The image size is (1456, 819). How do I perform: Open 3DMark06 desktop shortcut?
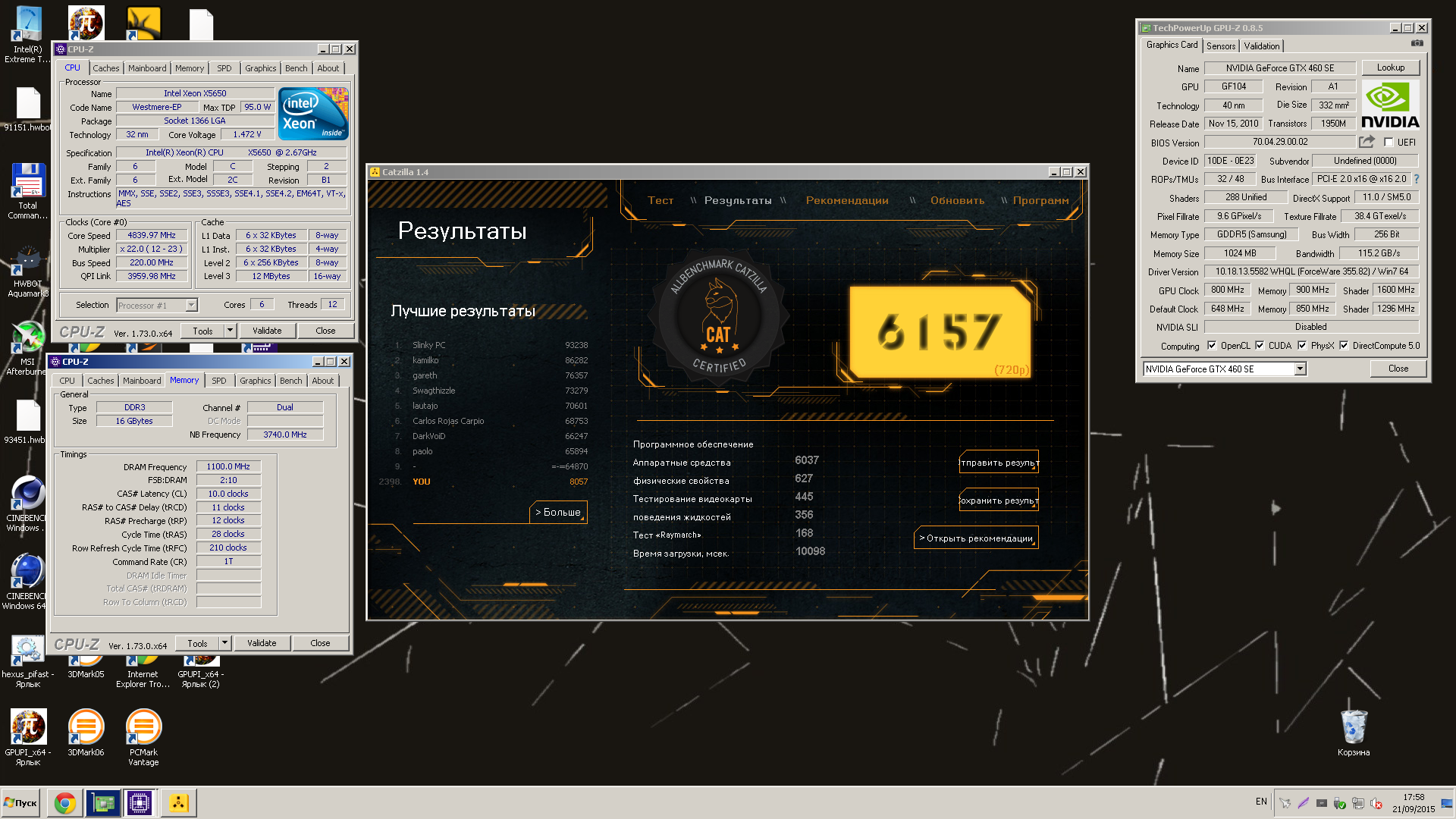point(86,732)
